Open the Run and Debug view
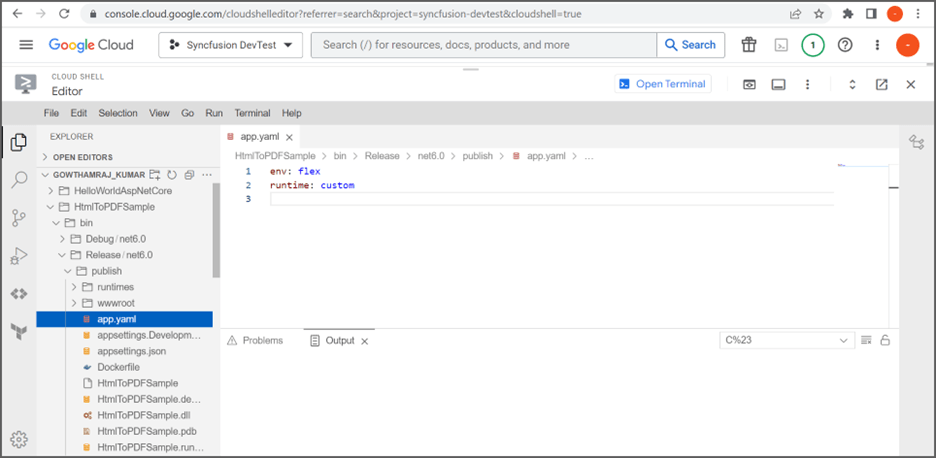 (19, 256)
